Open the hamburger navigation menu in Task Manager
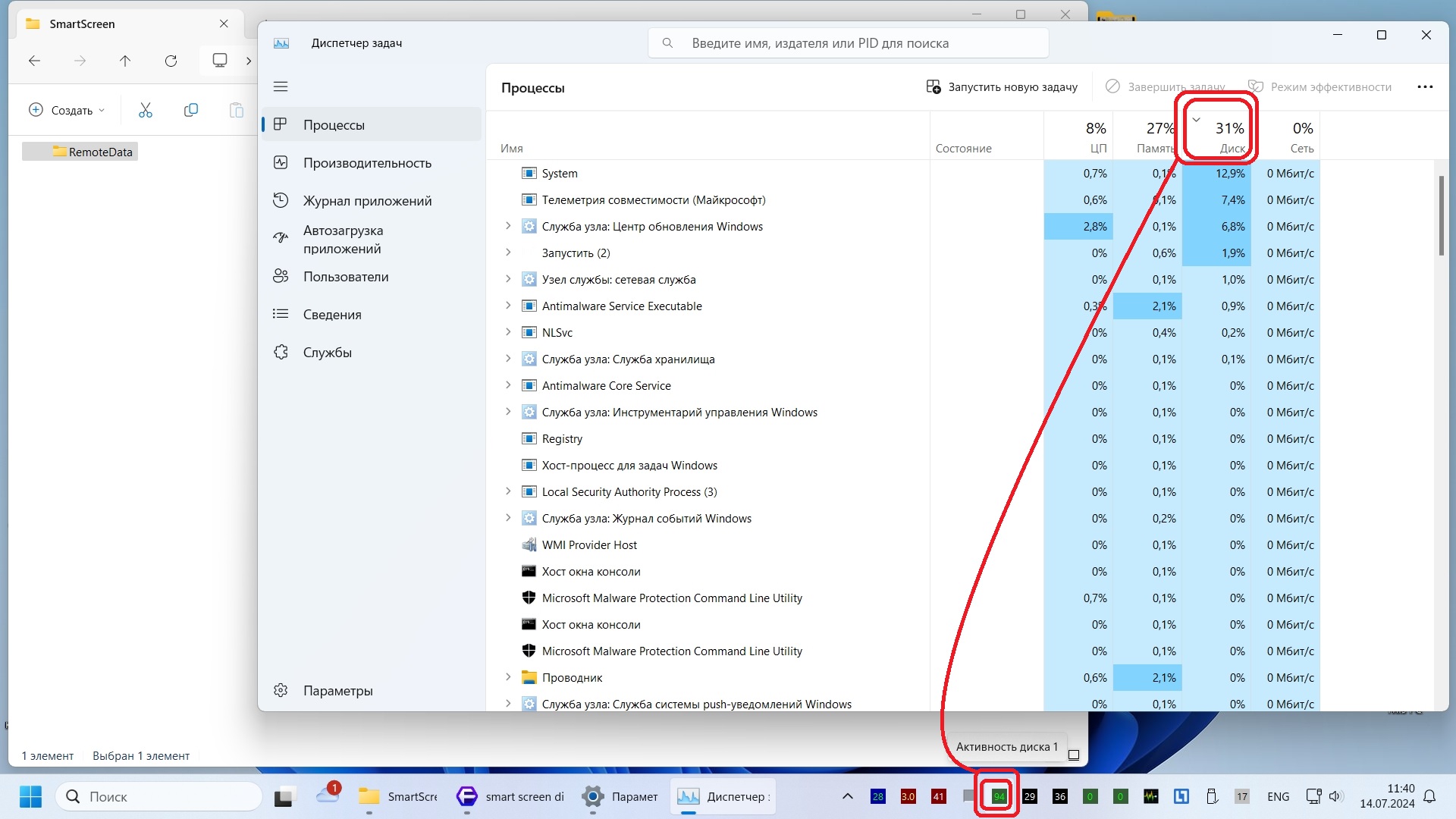Screen dimensions: 1456x819 click(281, 87)
